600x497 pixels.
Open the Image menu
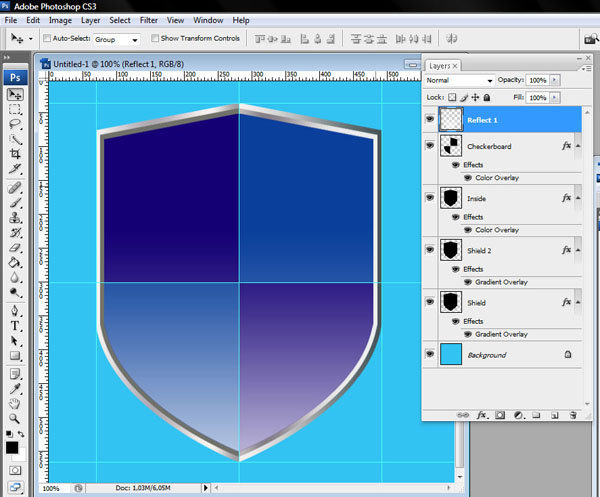tap(60, 20)
